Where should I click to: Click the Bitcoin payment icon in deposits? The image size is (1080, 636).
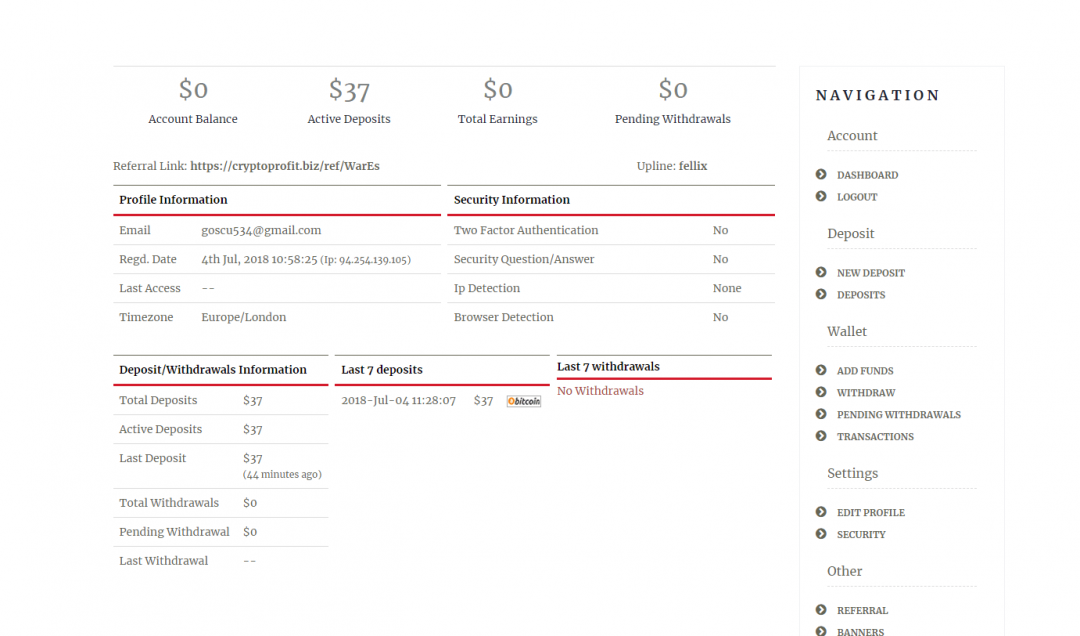pos(523,401)
